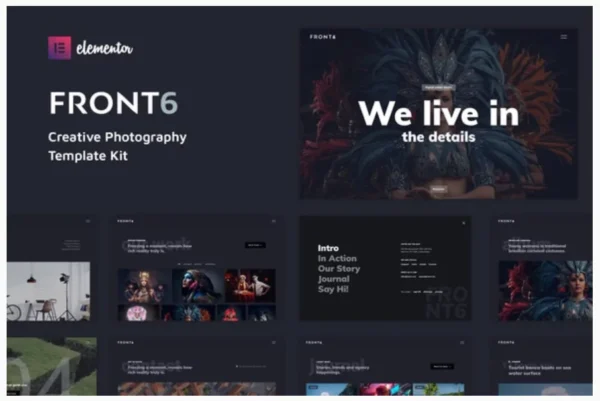Click the FRONT6 logo above portfolio grid
The width and height of the screenshot is (600, 401).
coord(125,221)
